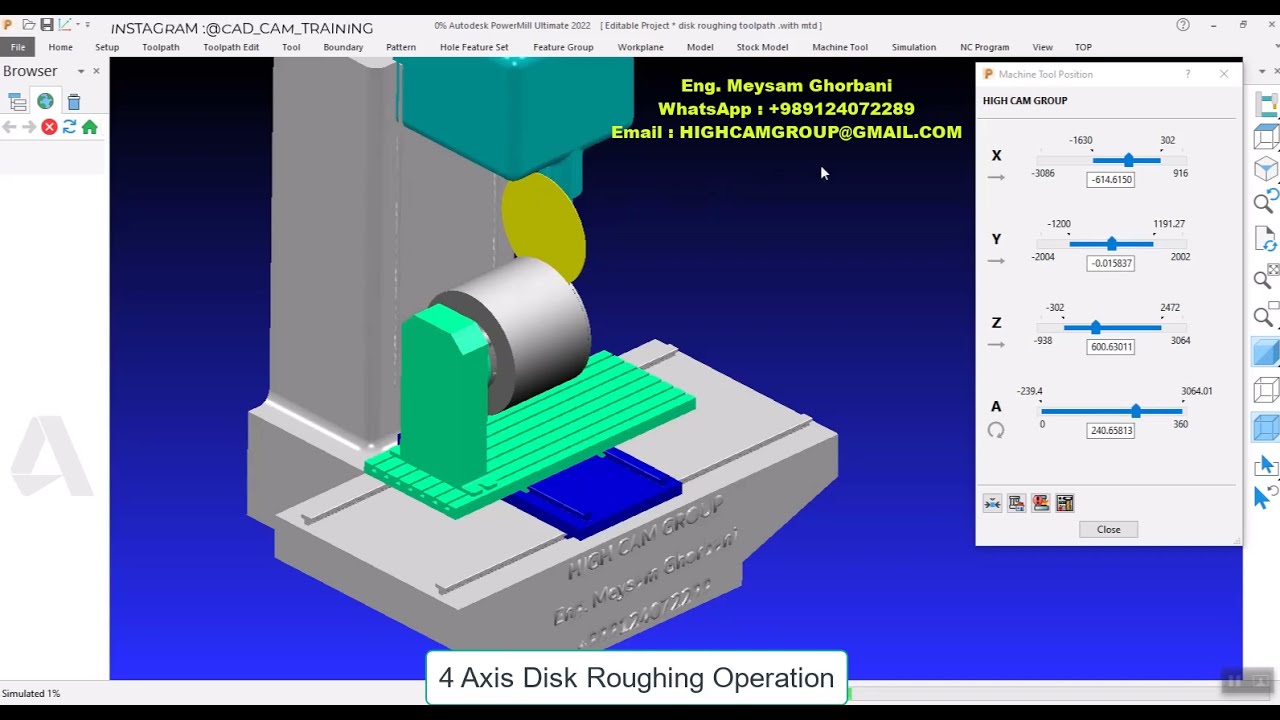Click the third machine position footer icon
Image resolution: width=1280 pixels, height=720 pixels.
coord(1041,503)
